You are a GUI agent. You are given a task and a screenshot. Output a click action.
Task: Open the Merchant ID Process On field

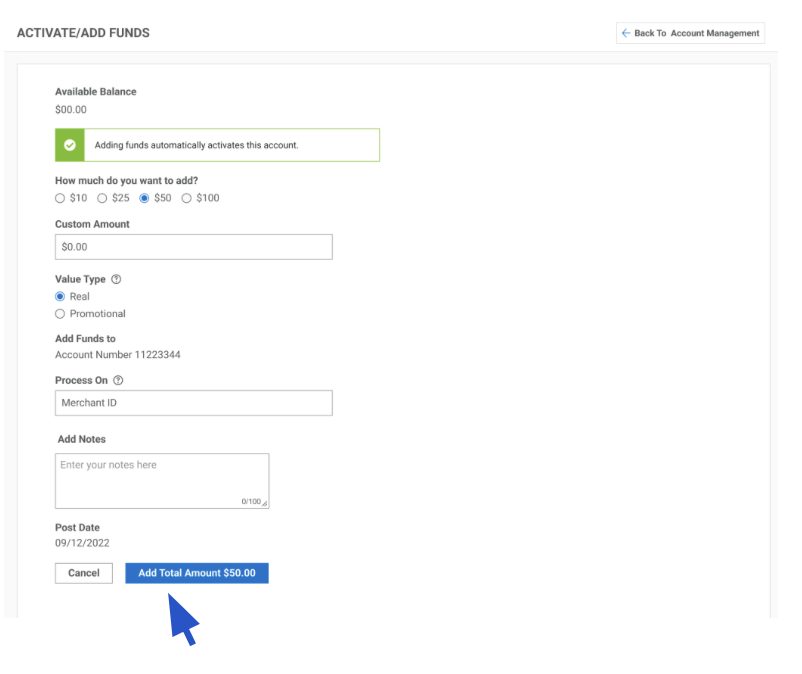(193, 403)
